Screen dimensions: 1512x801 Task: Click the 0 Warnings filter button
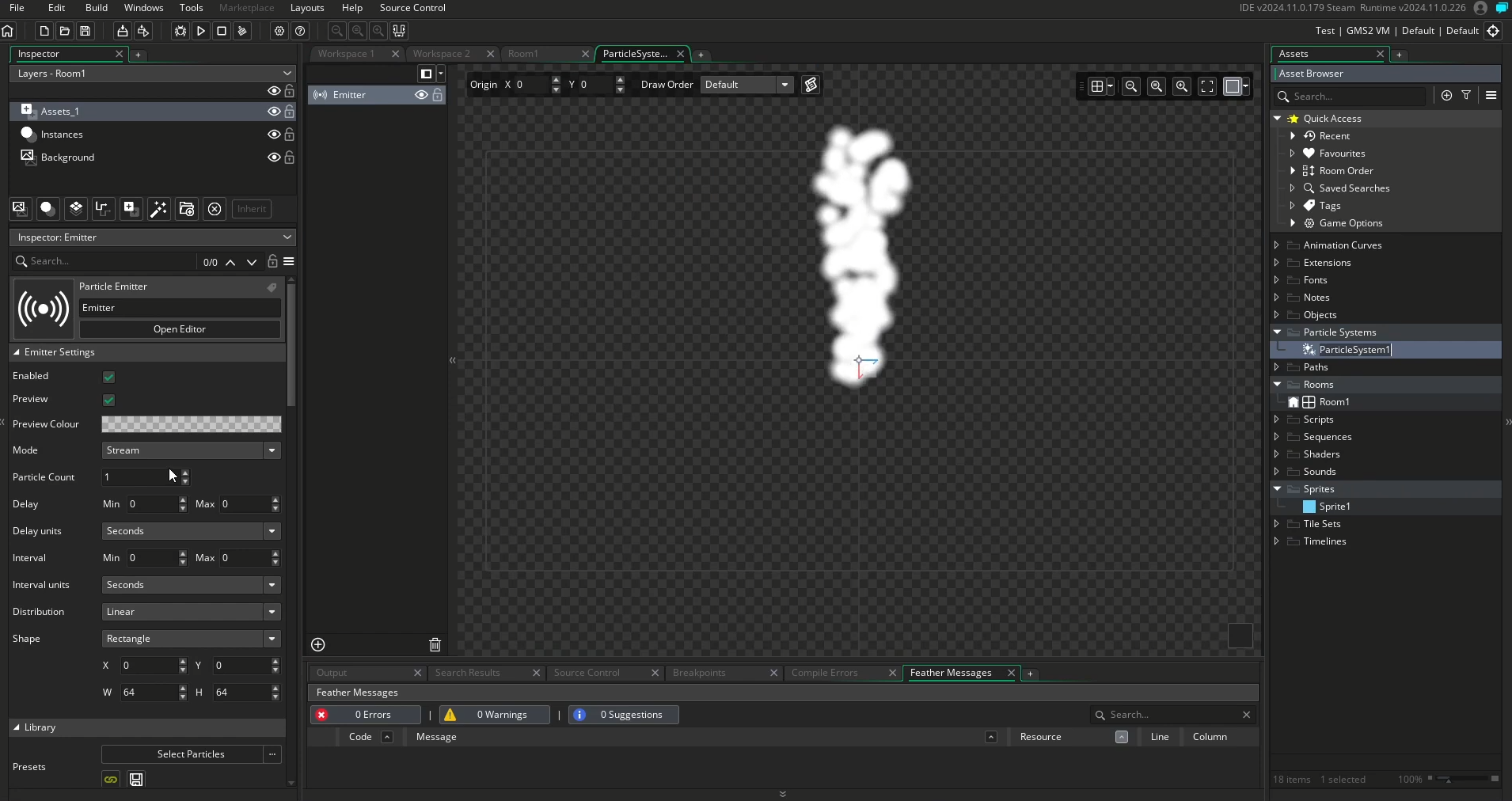point(495,715)
